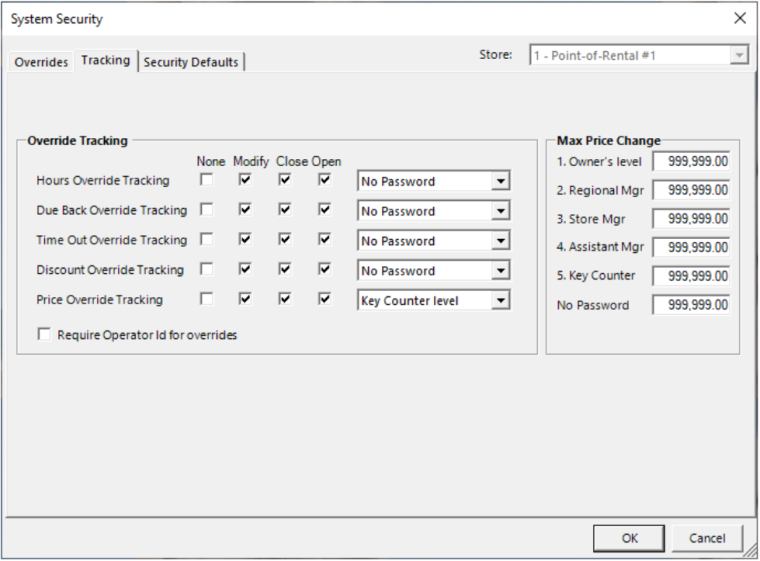Click the Regional Mgr max price field
760x561 pixels.
[691, 190]
